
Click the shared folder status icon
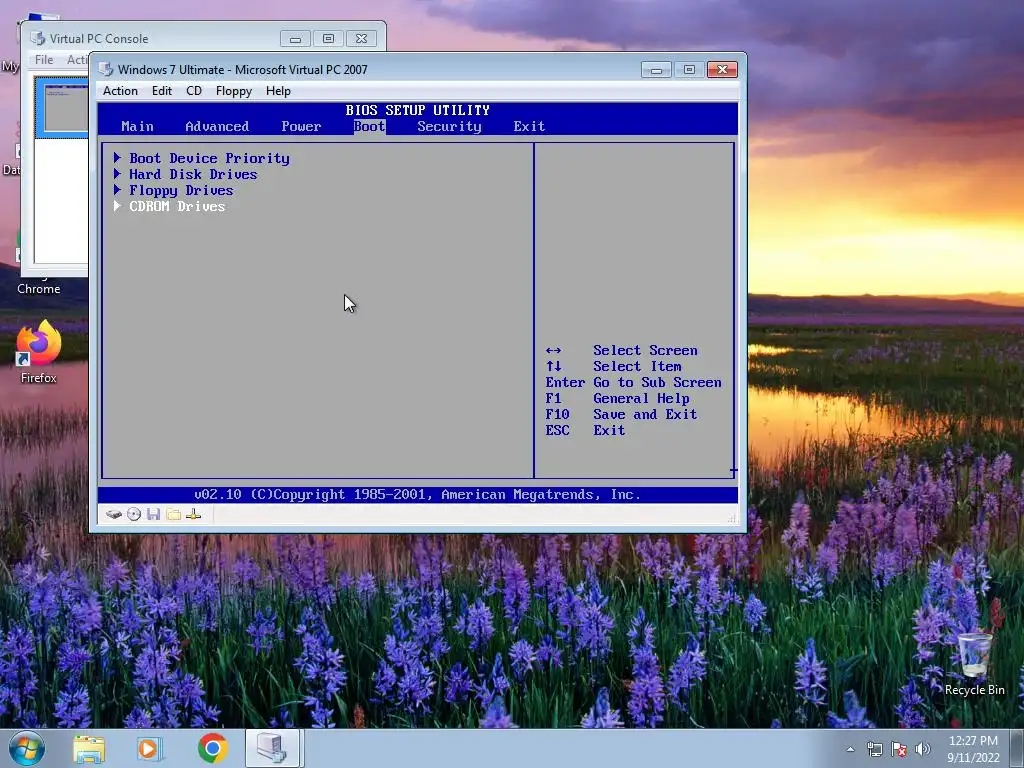(174, 515)
